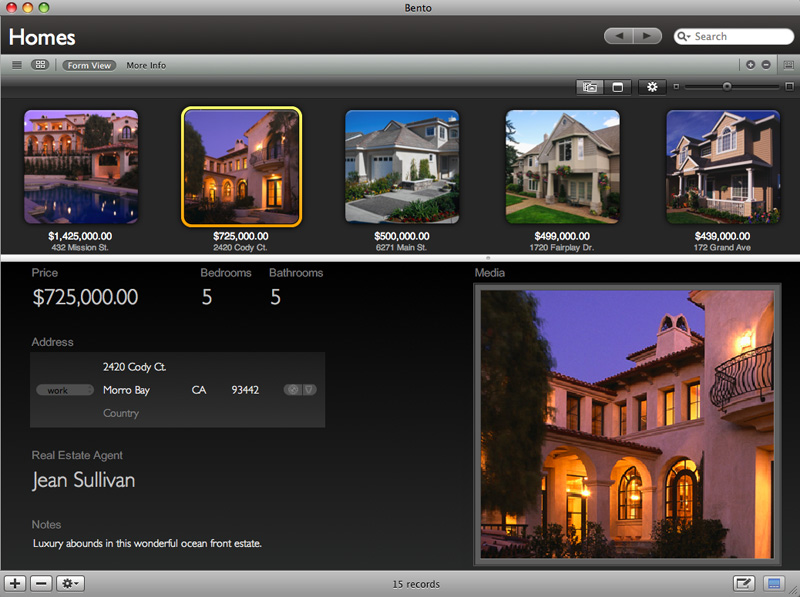Go to the previous record arrow
The width and height of the screenshot is (800, 597).
tap(619, 36)
